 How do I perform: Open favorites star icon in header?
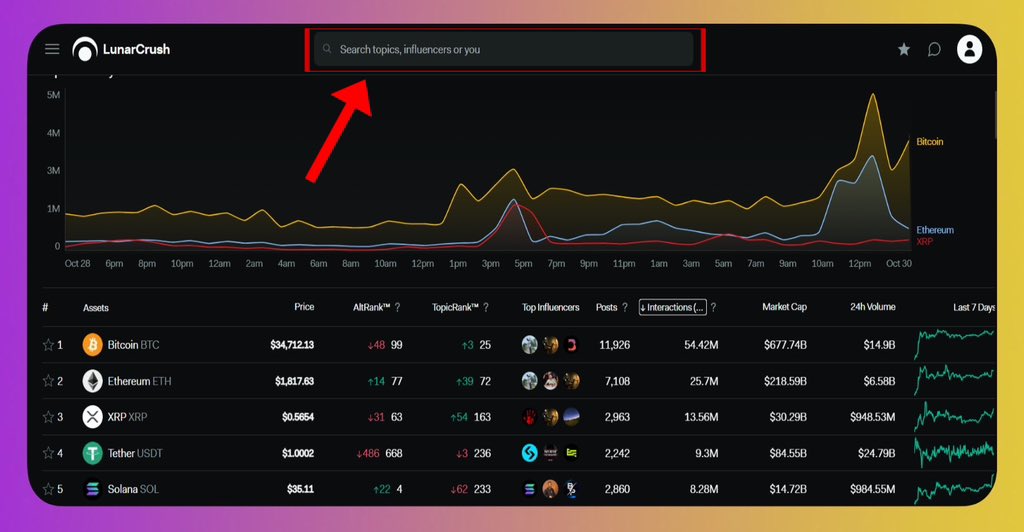[904, 49]
